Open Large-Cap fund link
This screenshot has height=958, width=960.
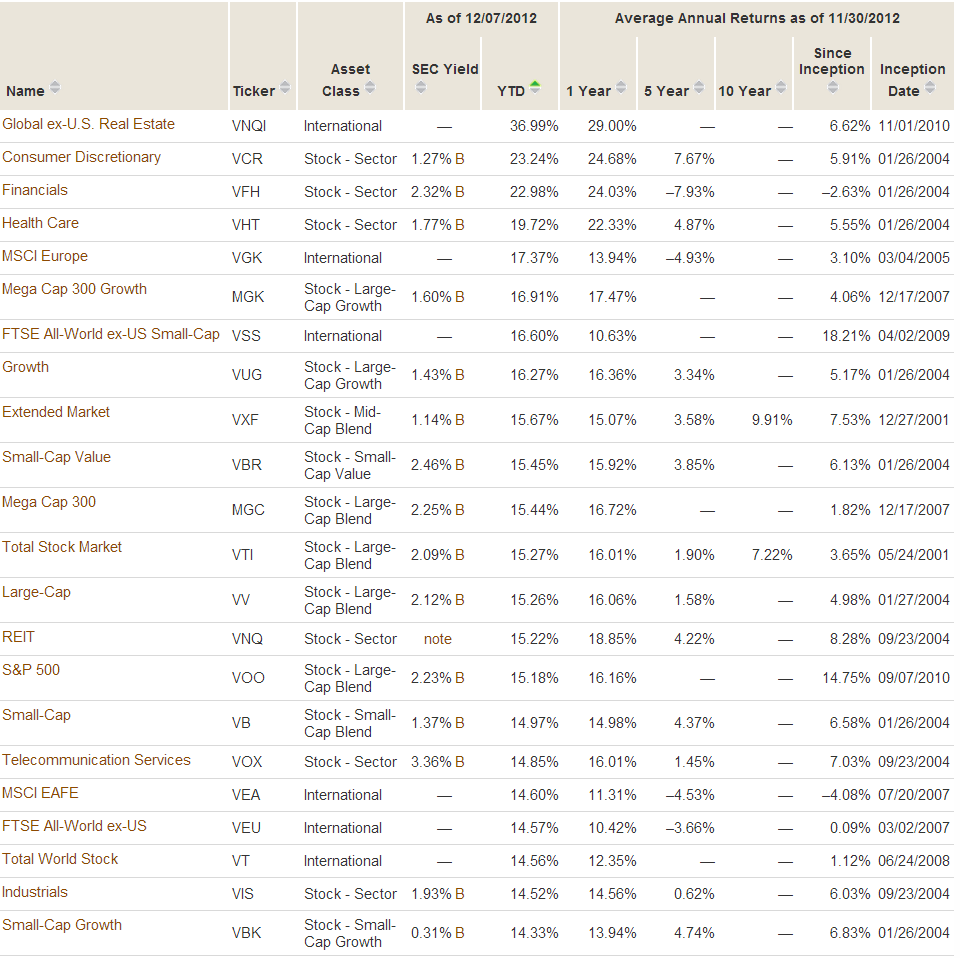pyautogui.click(x=37, y=593)
